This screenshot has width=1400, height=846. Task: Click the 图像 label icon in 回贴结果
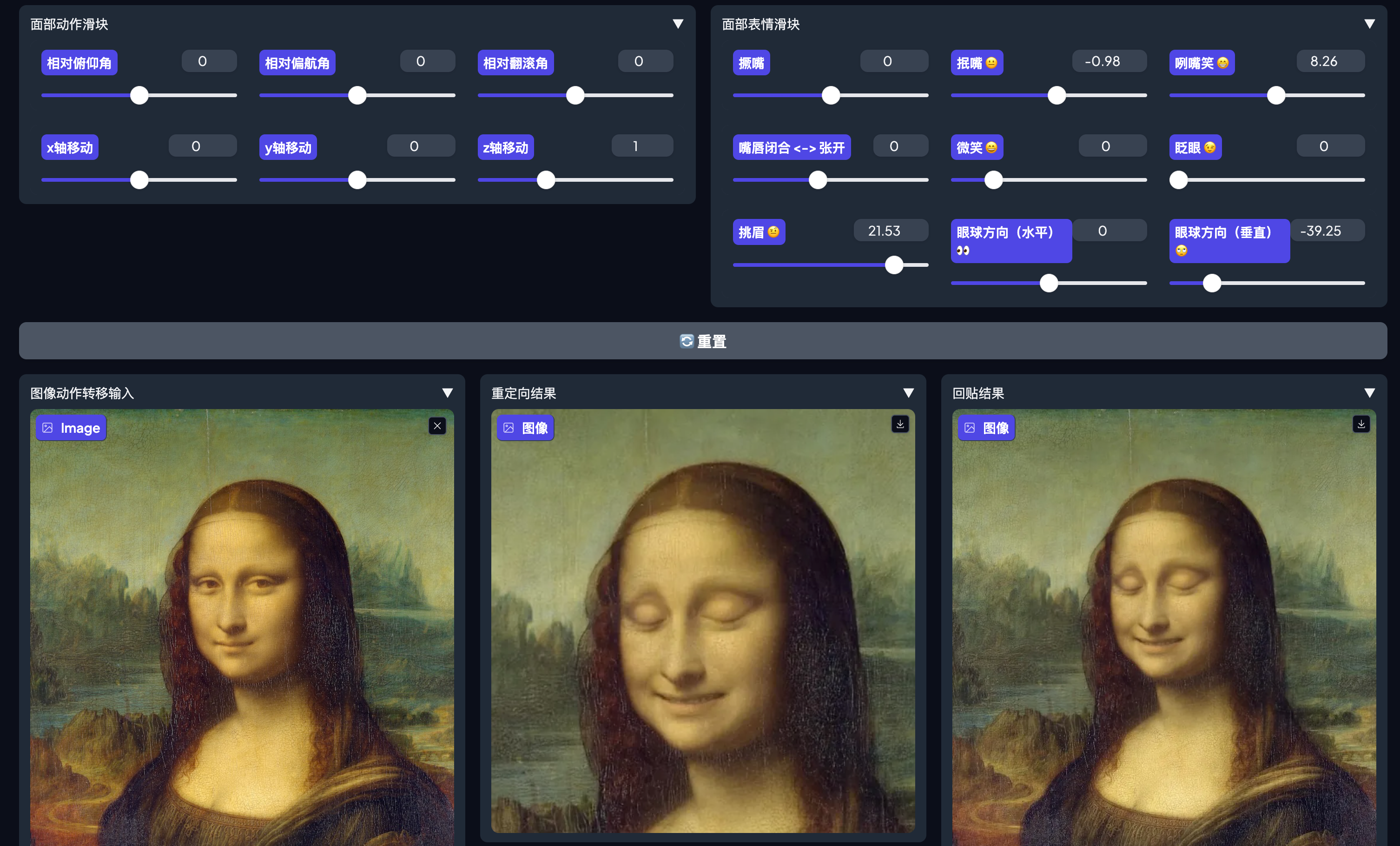click(x=969, y=428)
